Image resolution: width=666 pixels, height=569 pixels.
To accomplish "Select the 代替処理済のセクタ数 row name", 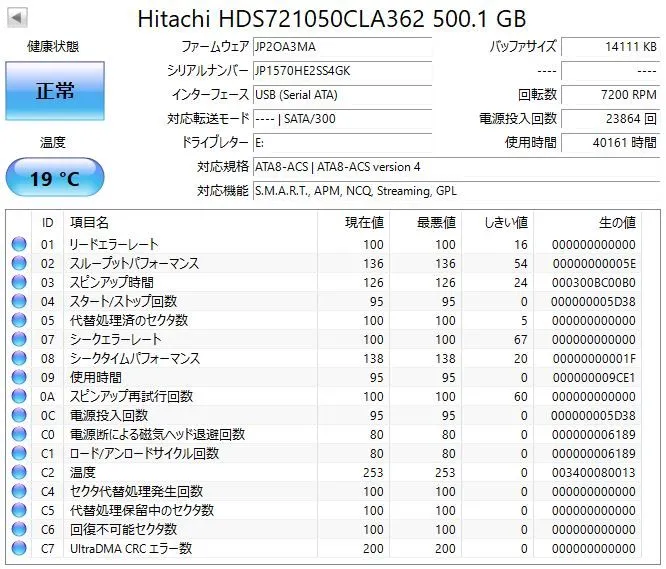I will 129,320.
